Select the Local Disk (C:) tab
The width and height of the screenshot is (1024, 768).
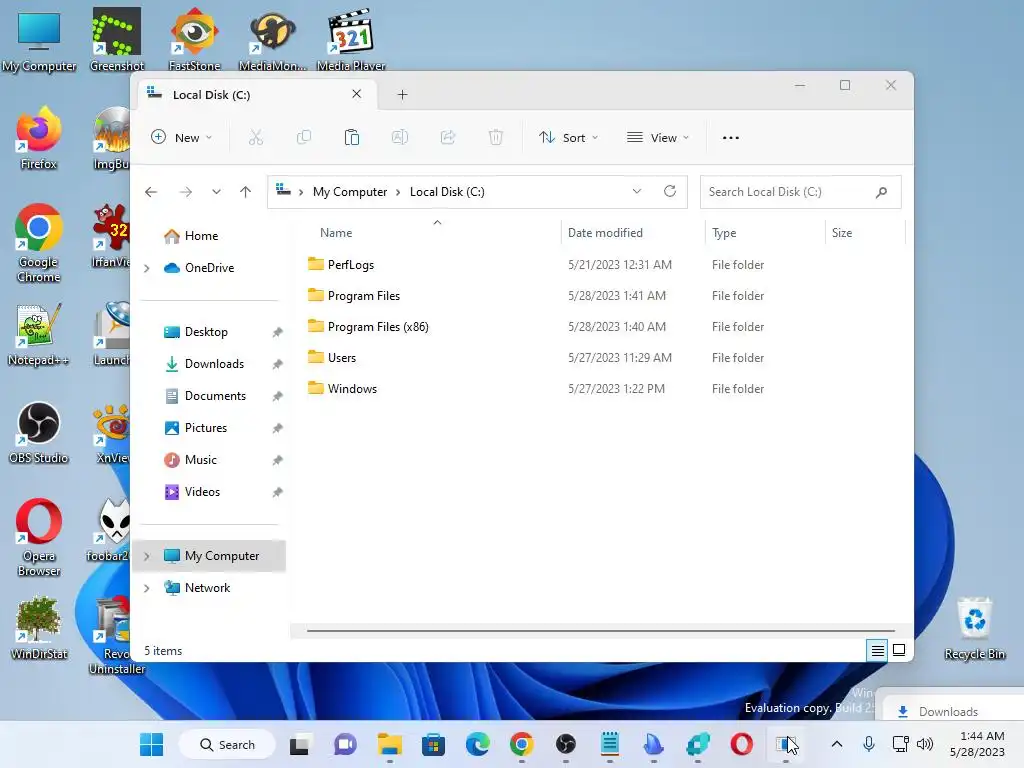pyautogui.click(x=258, y=95)
